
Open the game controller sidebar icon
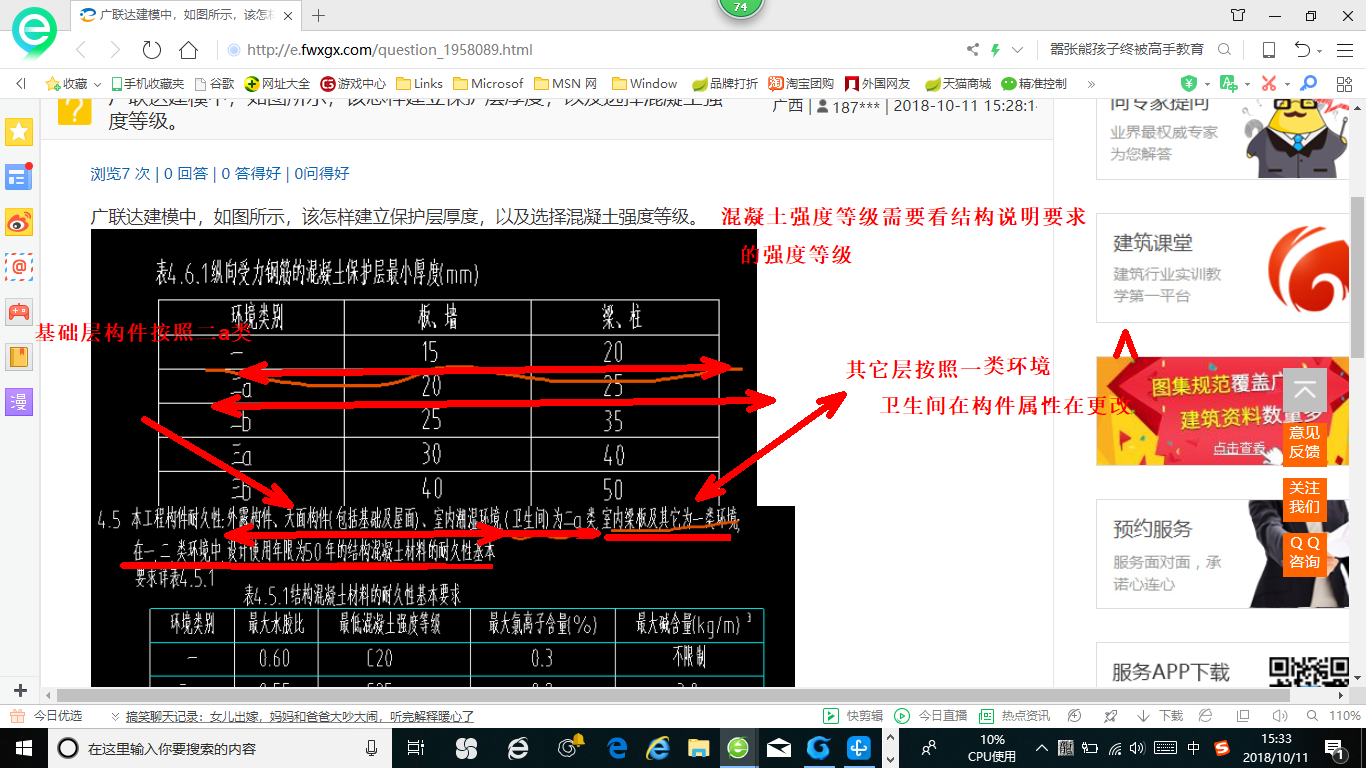click(19, 312)
